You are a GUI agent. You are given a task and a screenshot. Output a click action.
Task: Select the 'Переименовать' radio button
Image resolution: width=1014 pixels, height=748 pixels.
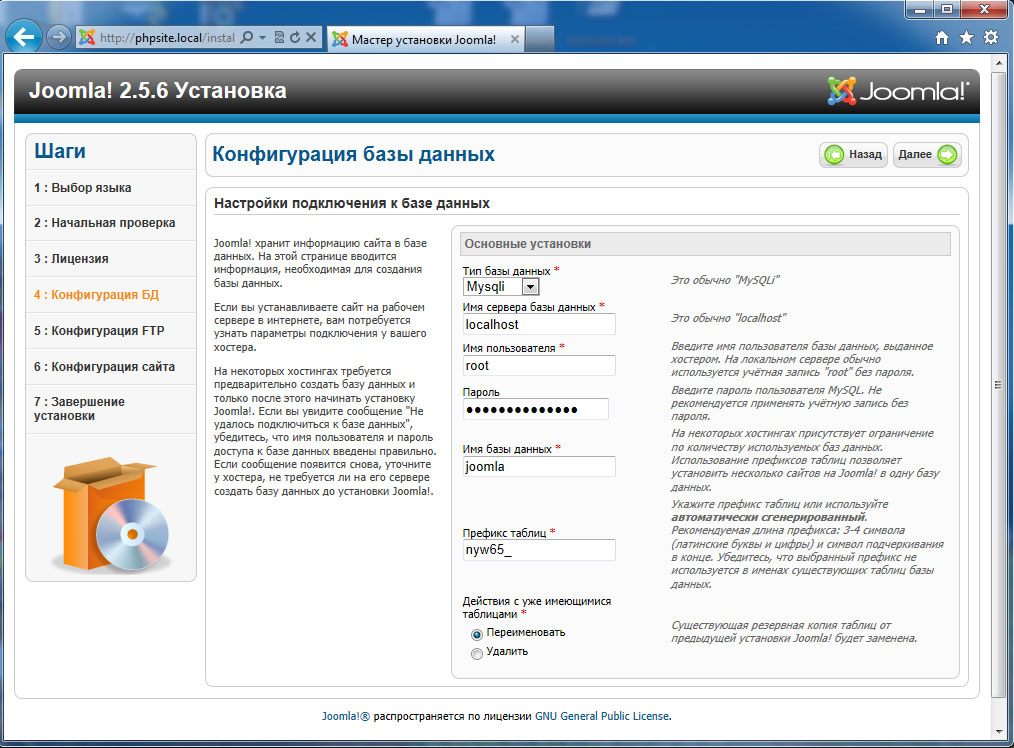[477, 634]
